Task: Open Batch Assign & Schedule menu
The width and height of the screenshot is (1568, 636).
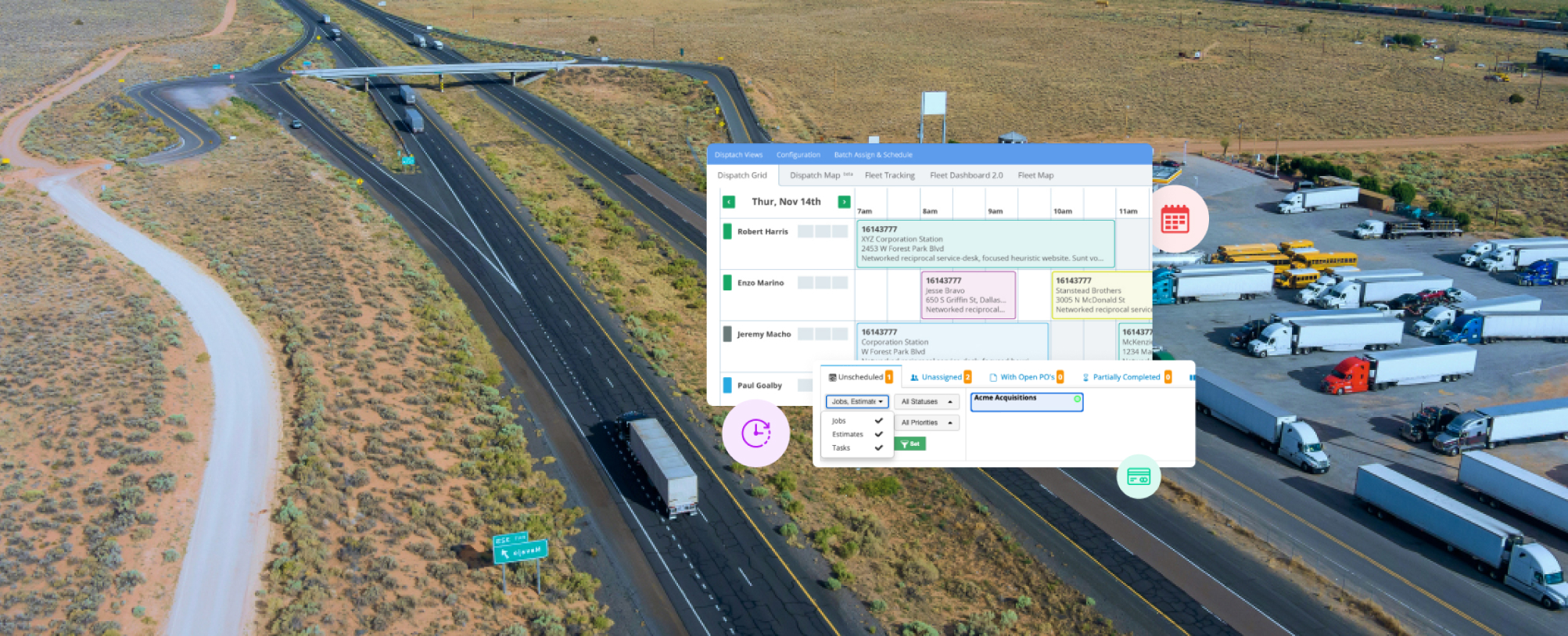Action: [873, 155]
